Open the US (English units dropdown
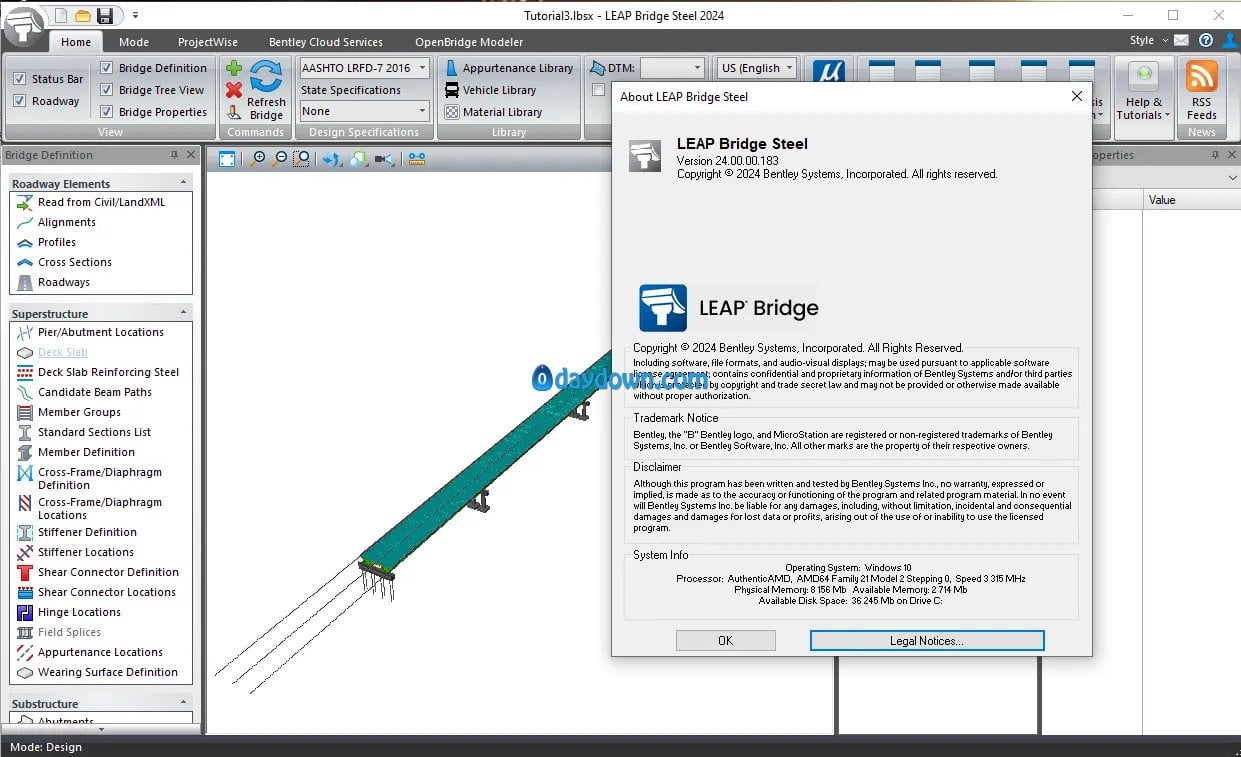This screenshot has height=757, width=1241. (x=790, y=68)
